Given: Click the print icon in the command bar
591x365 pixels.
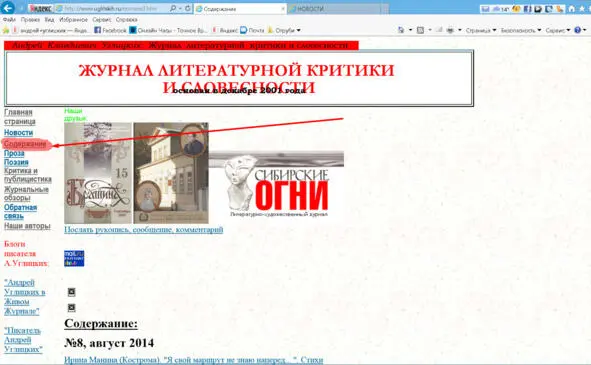Looking at the screenshot, I should [x=450, y=30].
